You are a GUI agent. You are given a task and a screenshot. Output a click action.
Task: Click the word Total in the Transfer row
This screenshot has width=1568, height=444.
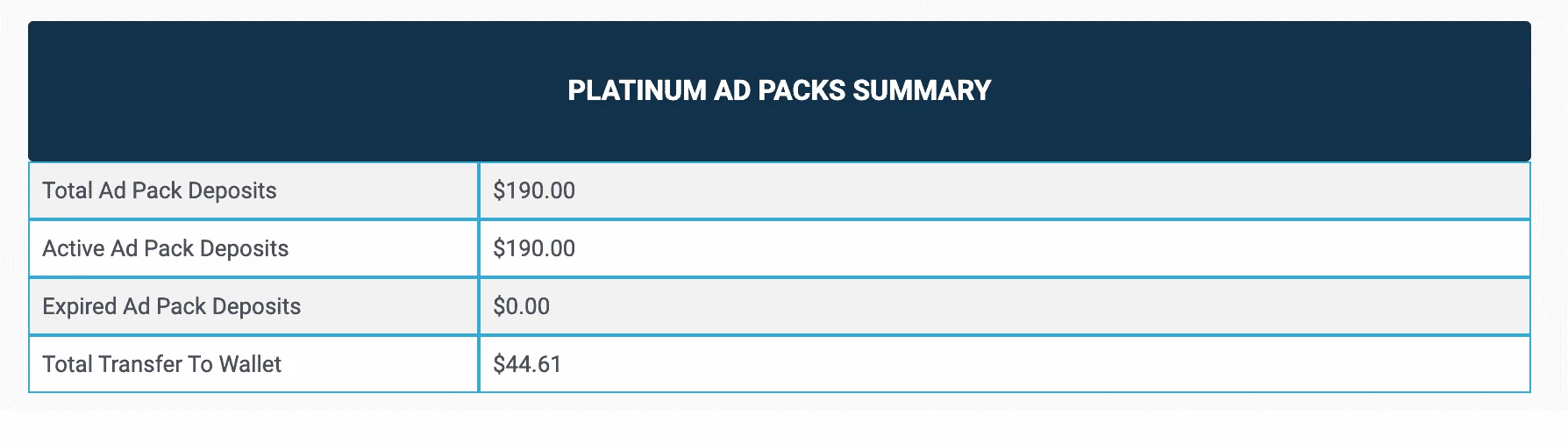(68, 364)
